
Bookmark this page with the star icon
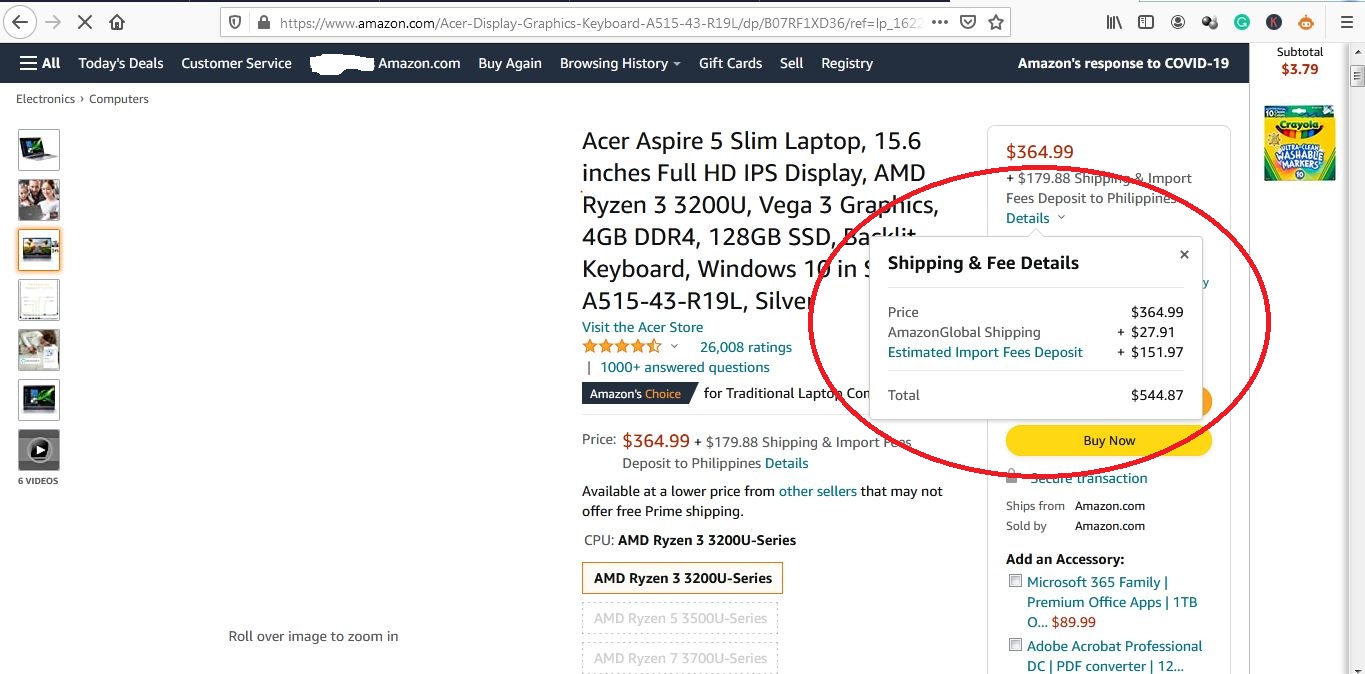tap(996, 22)
